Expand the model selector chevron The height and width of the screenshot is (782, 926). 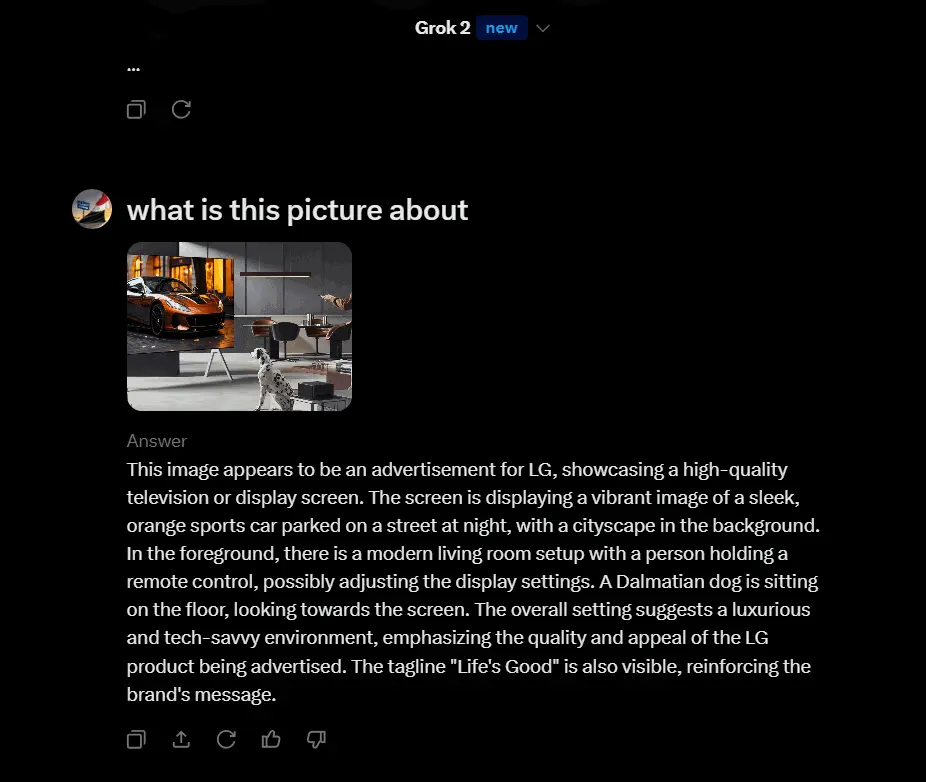543,28
